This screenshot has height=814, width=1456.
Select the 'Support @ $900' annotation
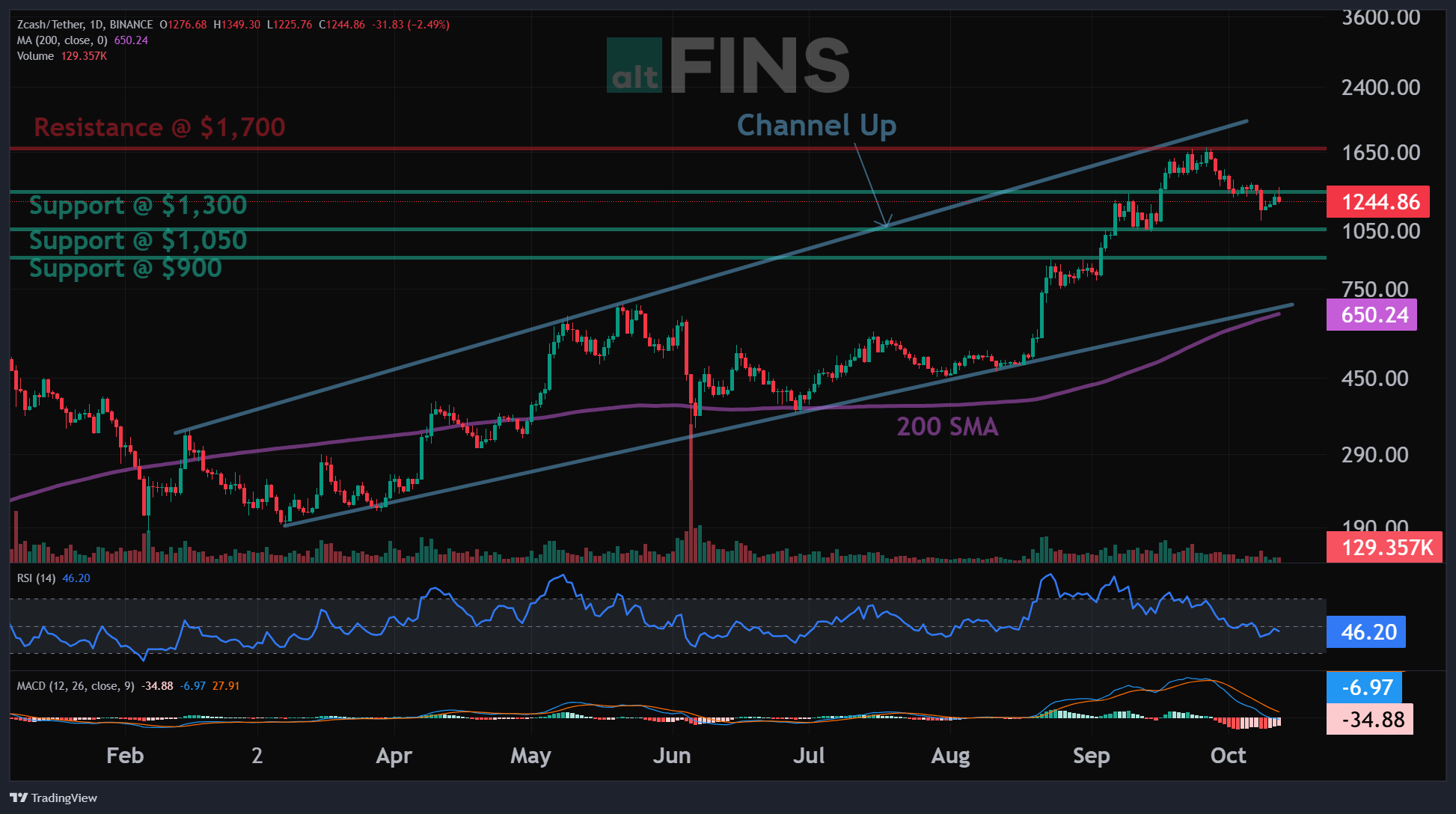coord(126,268)
